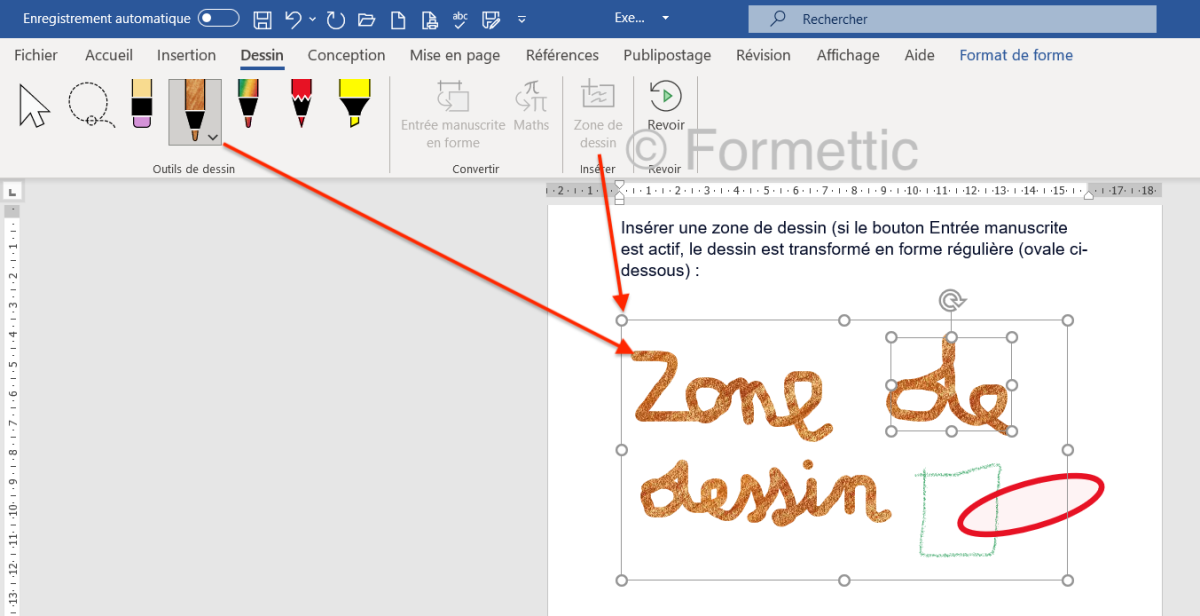1200x616 pixels.
Task: Click the Maths conversion button
Action: point(531,107)
